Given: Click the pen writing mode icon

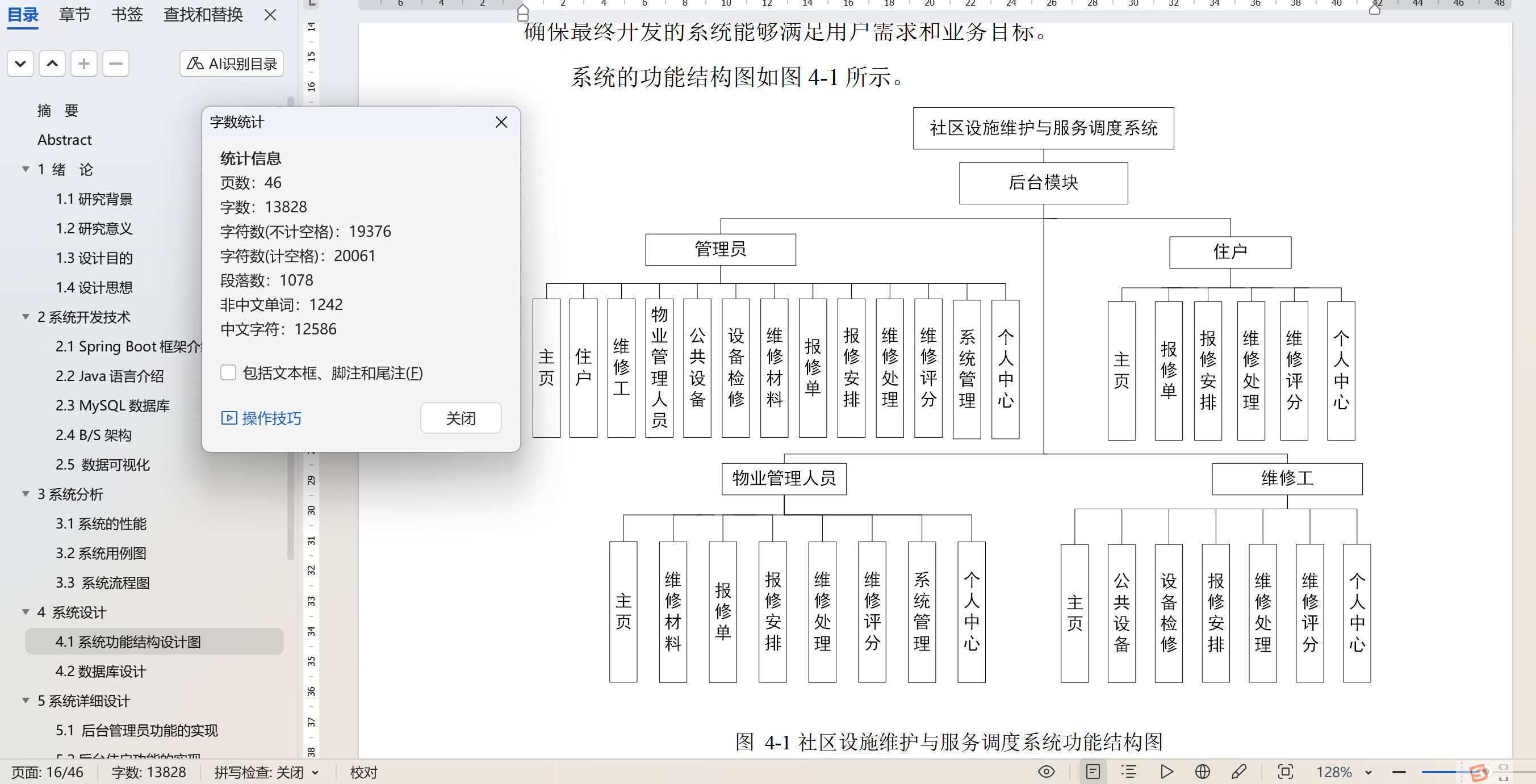Looking at the screenshot, I should [1238, 772].
